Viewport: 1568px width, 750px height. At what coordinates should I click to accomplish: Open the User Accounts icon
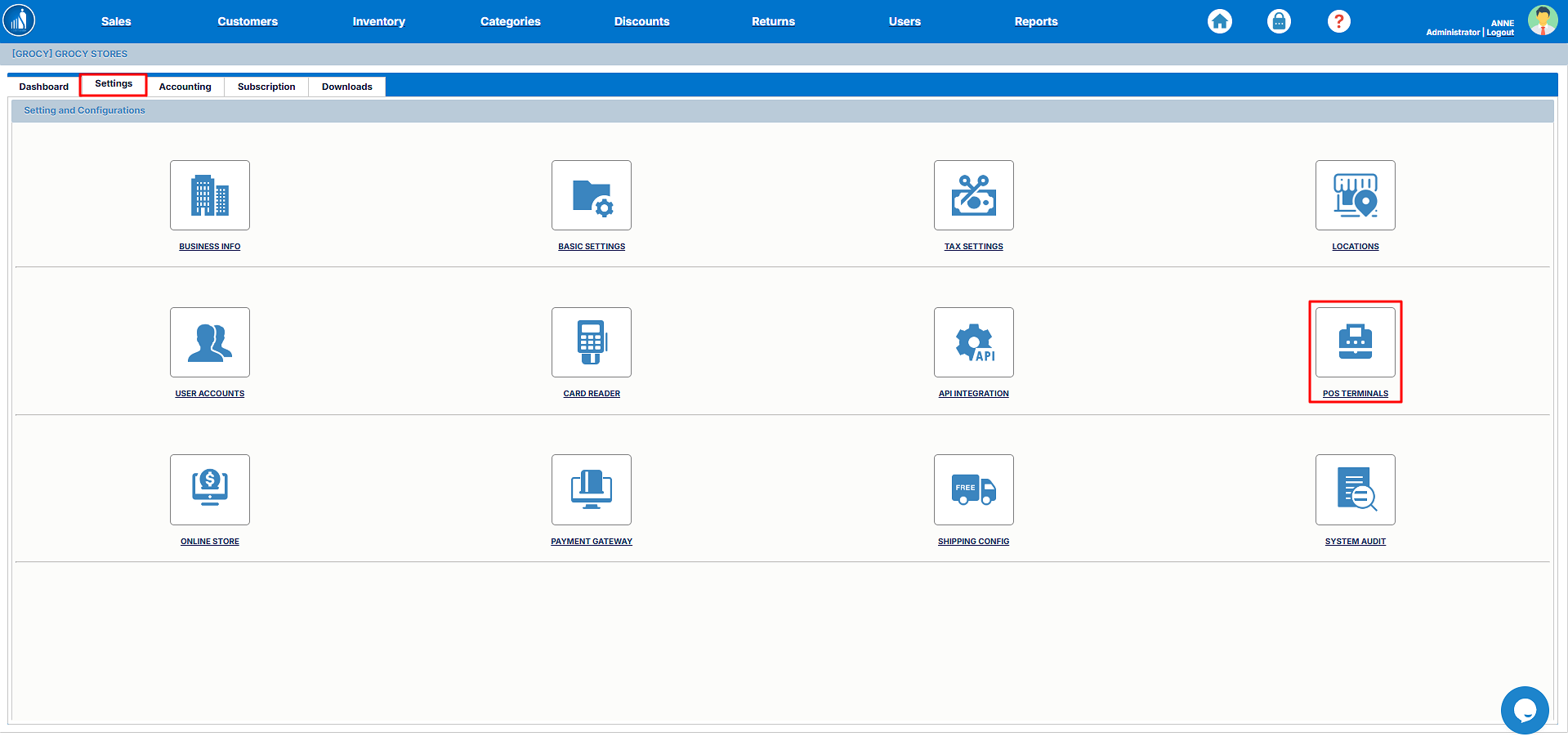[x=209, y=342]
